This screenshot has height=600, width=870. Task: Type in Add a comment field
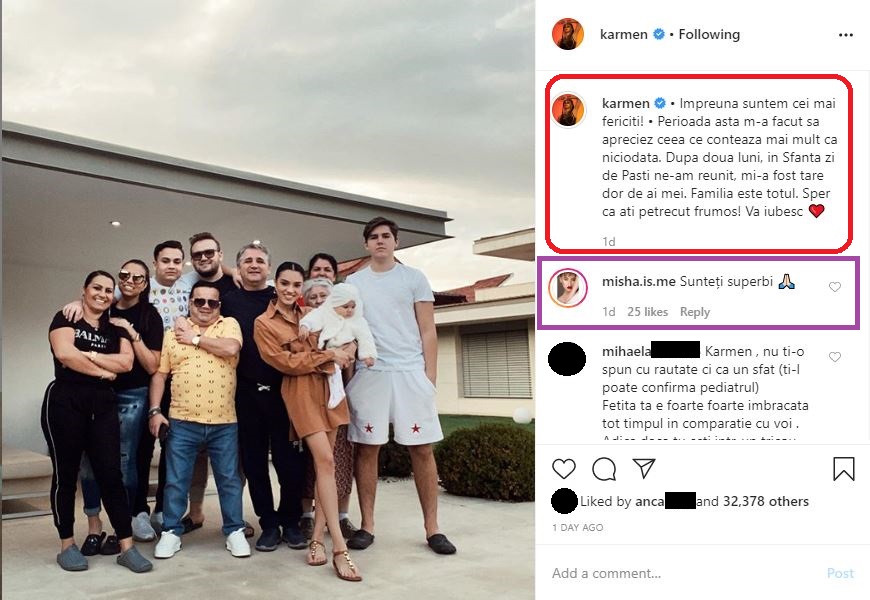tap(680, 573)
